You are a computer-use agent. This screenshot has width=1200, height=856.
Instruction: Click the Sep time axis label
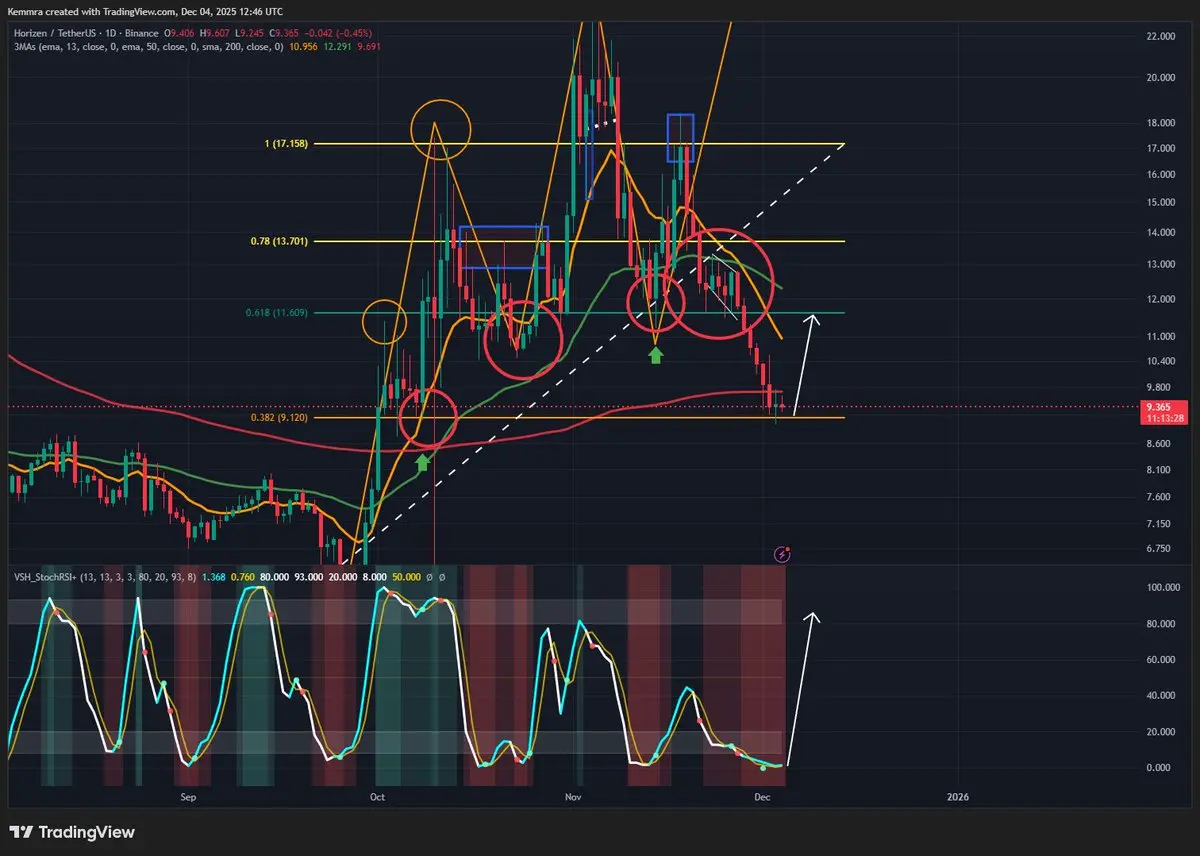click(x=186, y=798)
